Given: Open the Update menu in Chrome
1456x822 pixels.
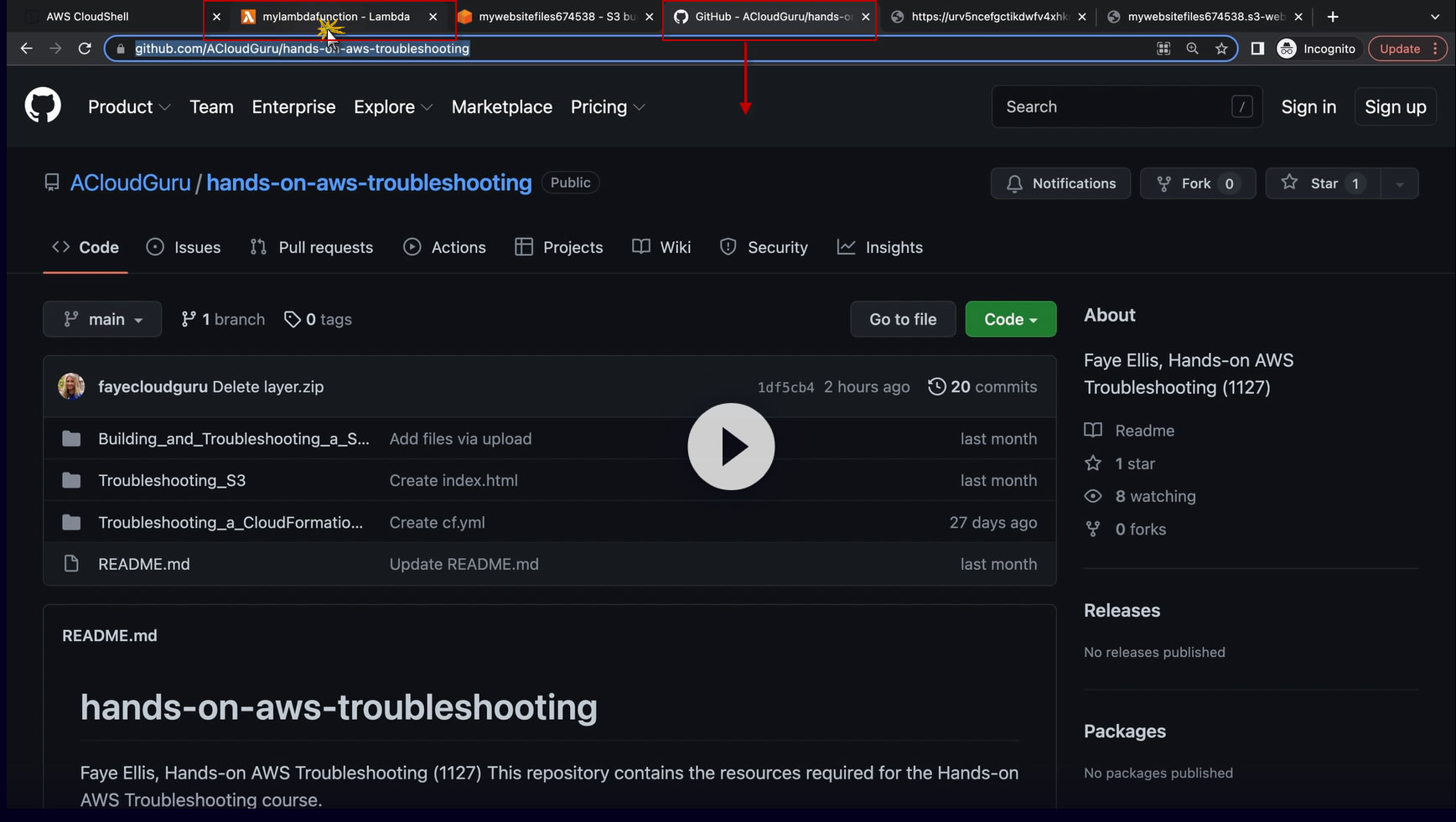Looking at the screenshot, I should (1409, 49).
